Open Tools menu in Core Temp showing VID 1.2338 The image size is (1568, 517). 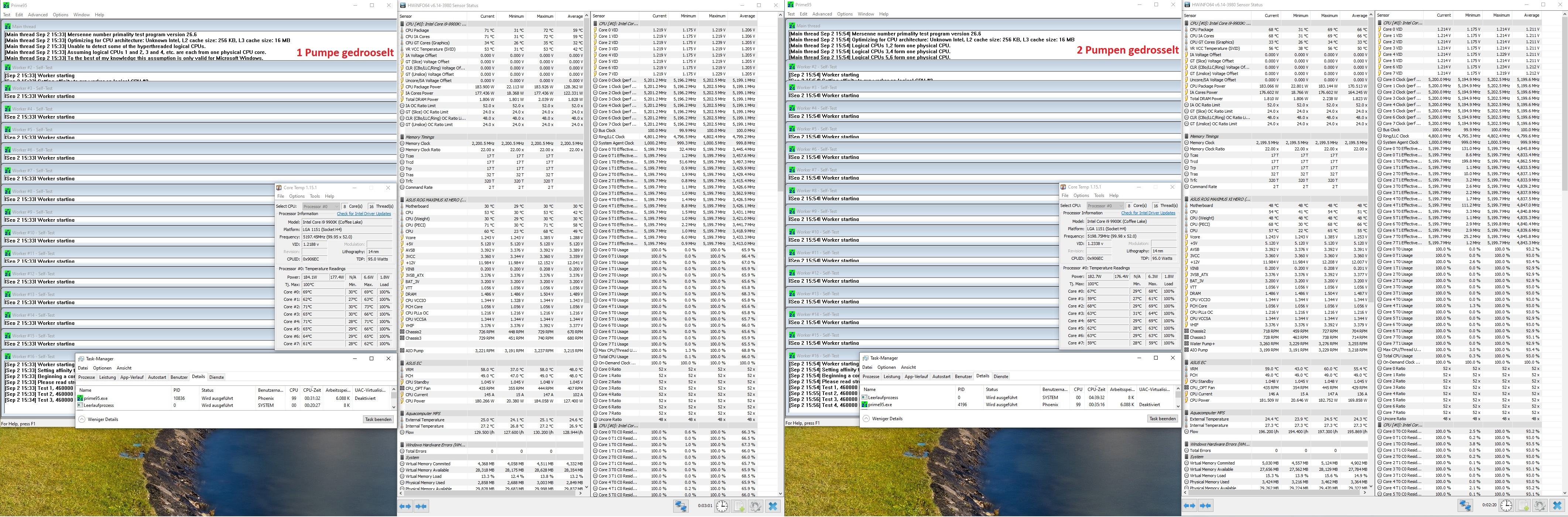[x=1099, y=195]
